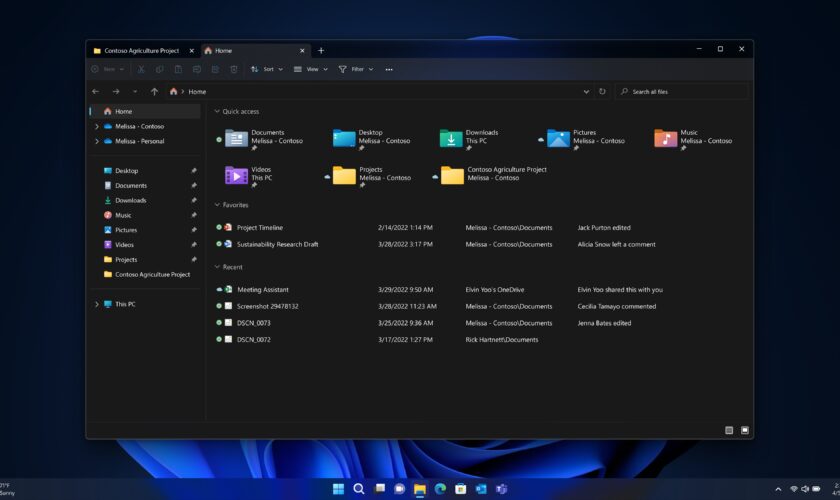Open address bar history dropdown chevron
Image resolution: width=840 pixels, height=500 pixels.
586,92
